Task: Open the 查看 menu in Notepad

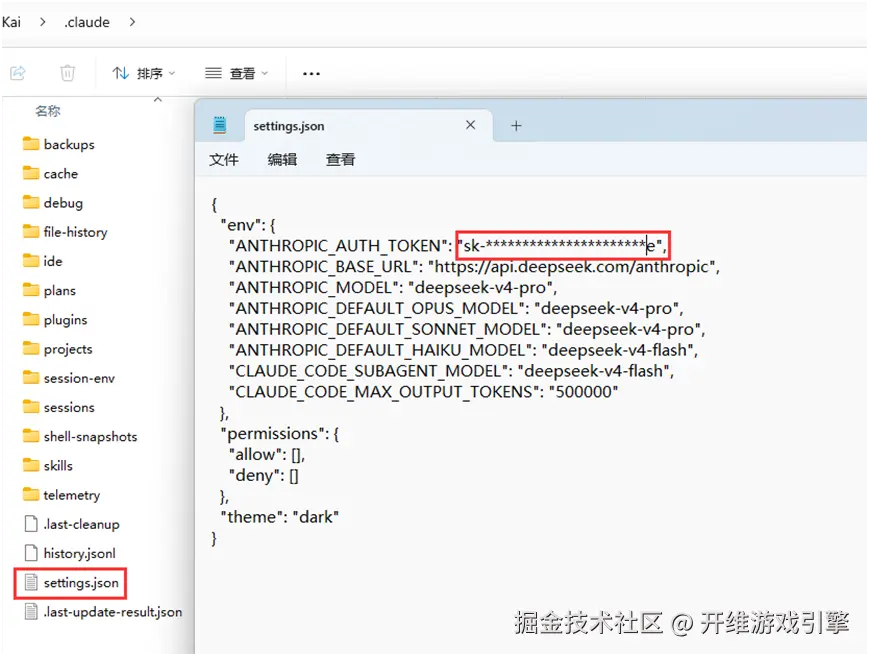Action: click(340, 160)
